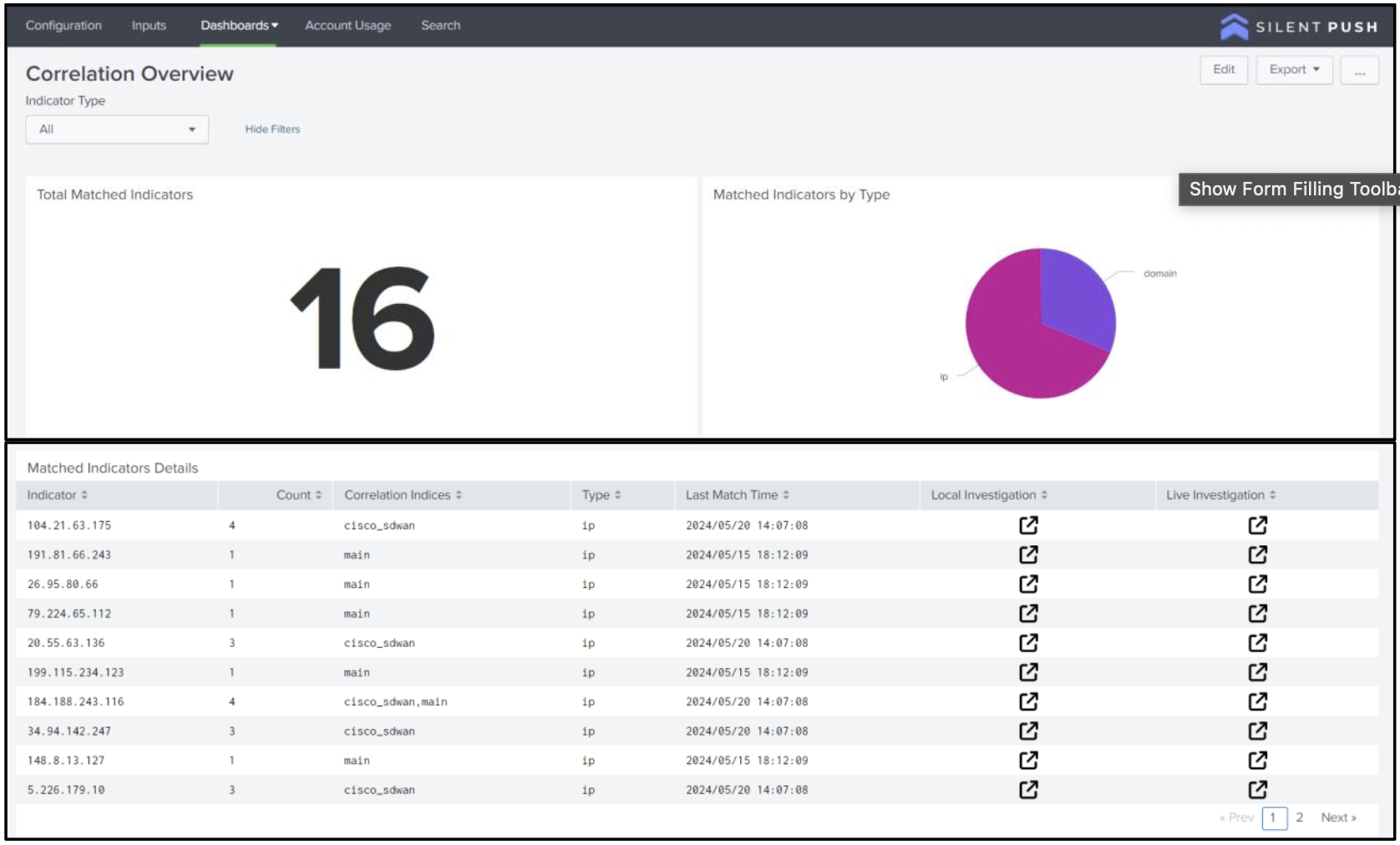
Task: Sort table by Type column
Action: pos(601,495)
